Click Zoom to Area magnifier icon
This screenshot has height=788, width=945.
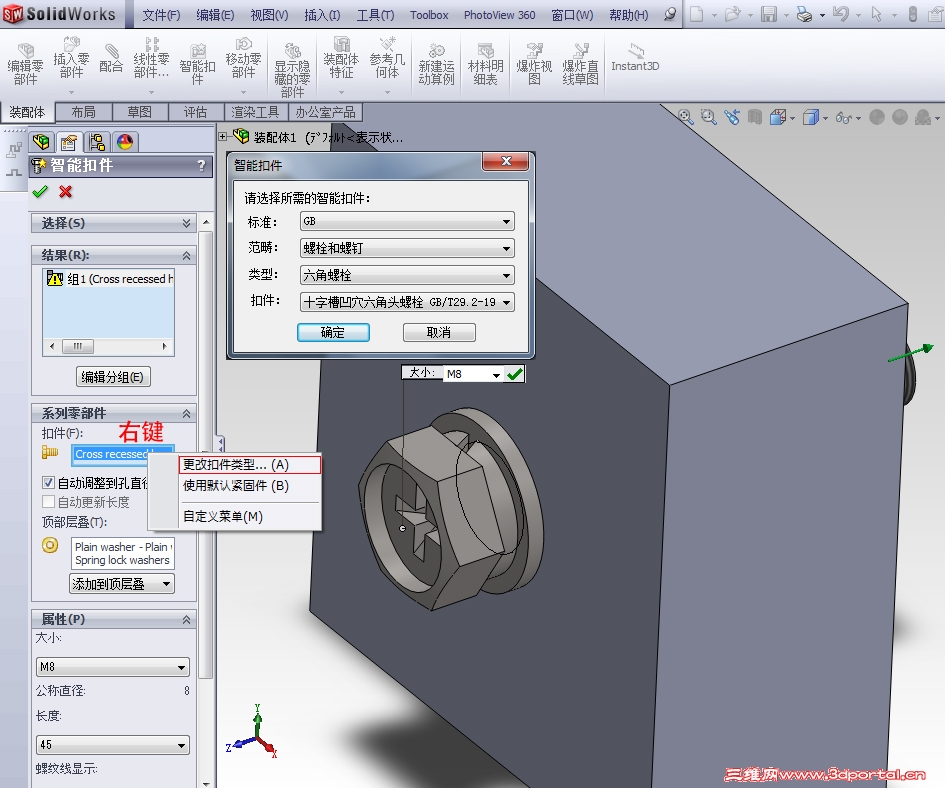709,116
